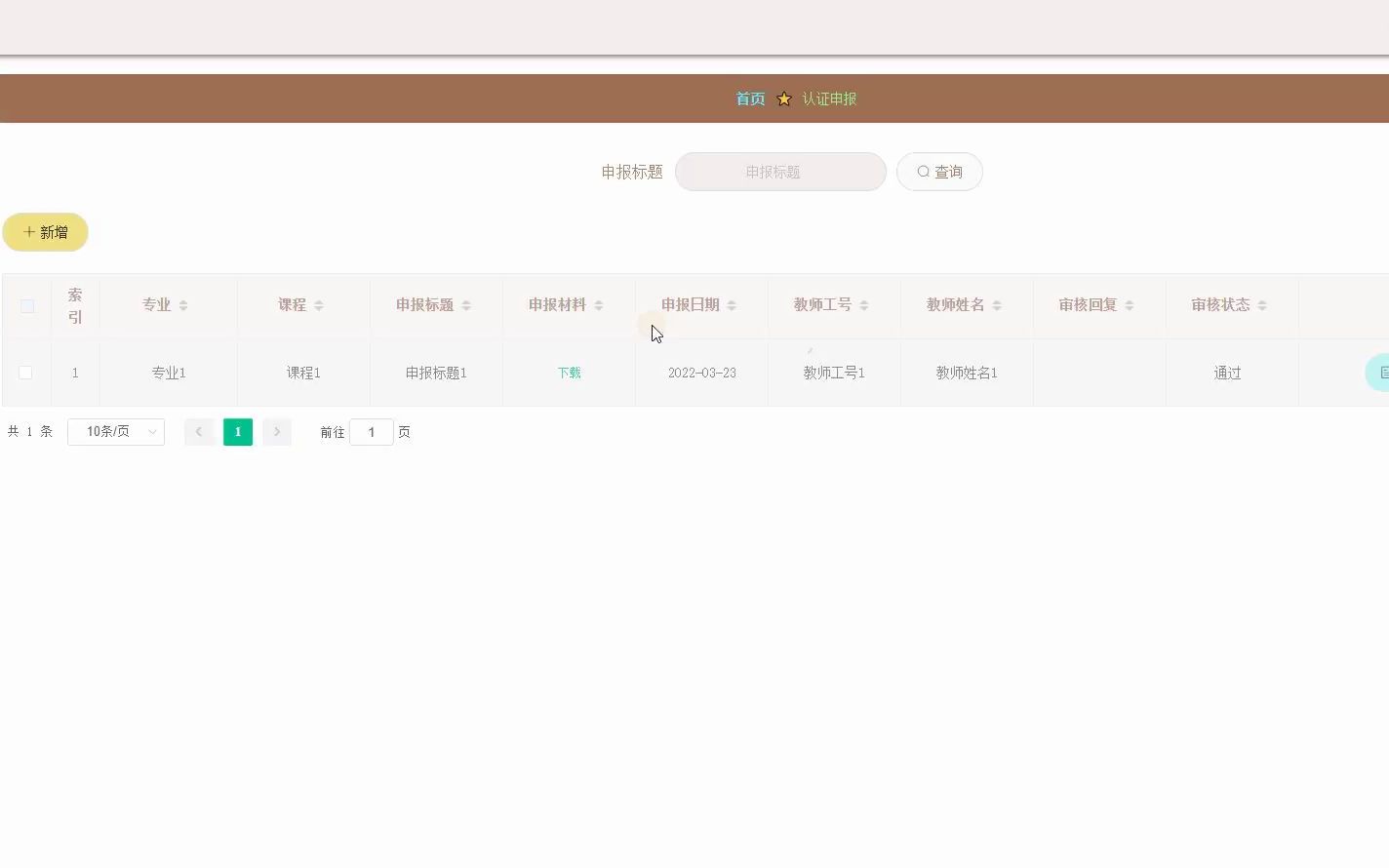
Task: Click the 索引 column header
Action: coord(75,305)
